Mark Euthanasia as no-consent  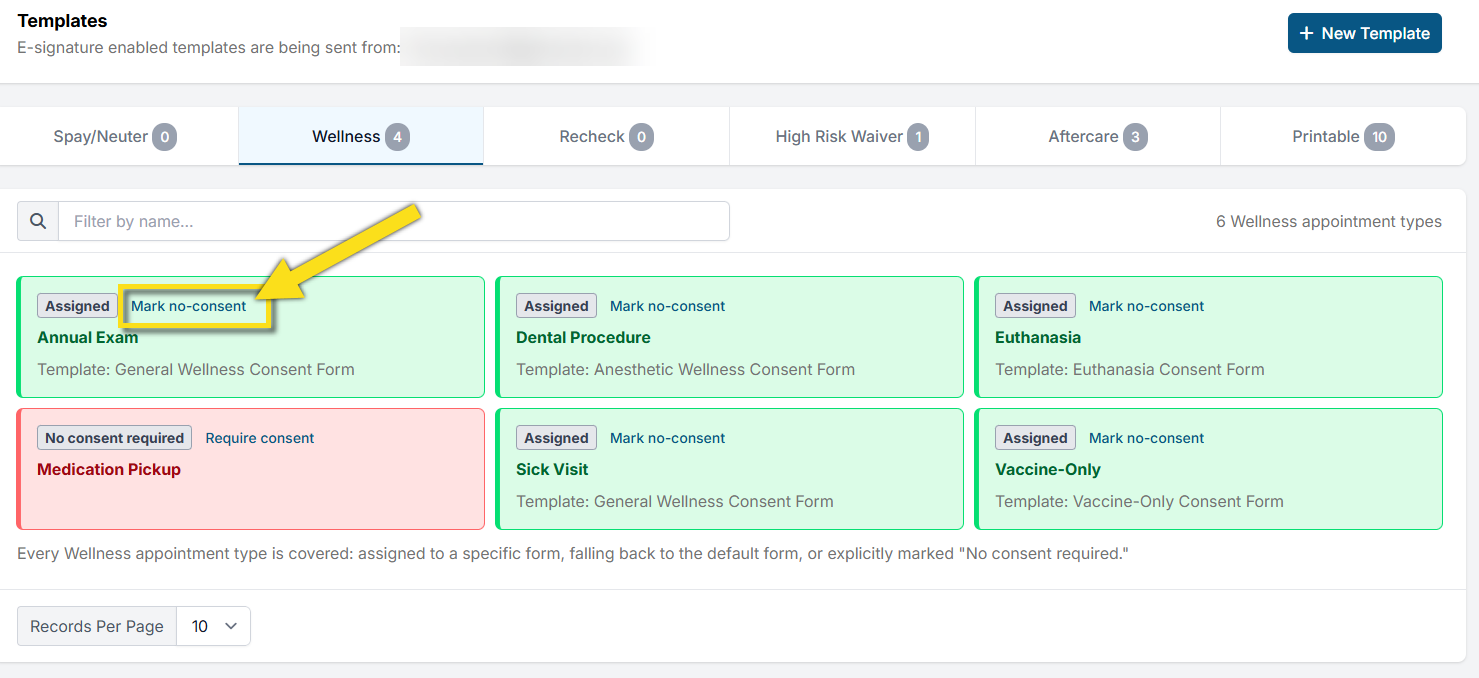coord(1147,306)
